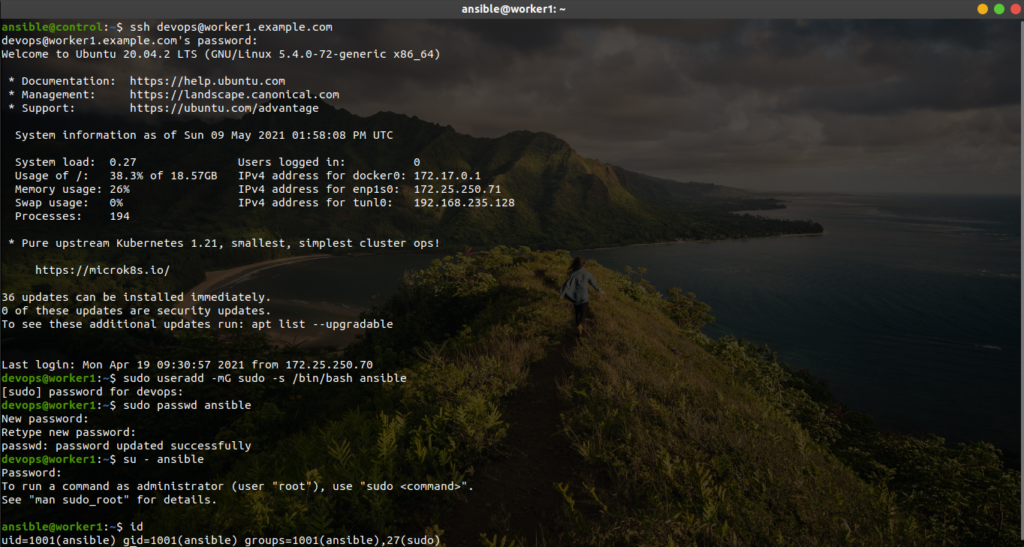
Task: Click the docker0 IPv4 address 172.17.0.1
Action: click(x=447, y=176)
